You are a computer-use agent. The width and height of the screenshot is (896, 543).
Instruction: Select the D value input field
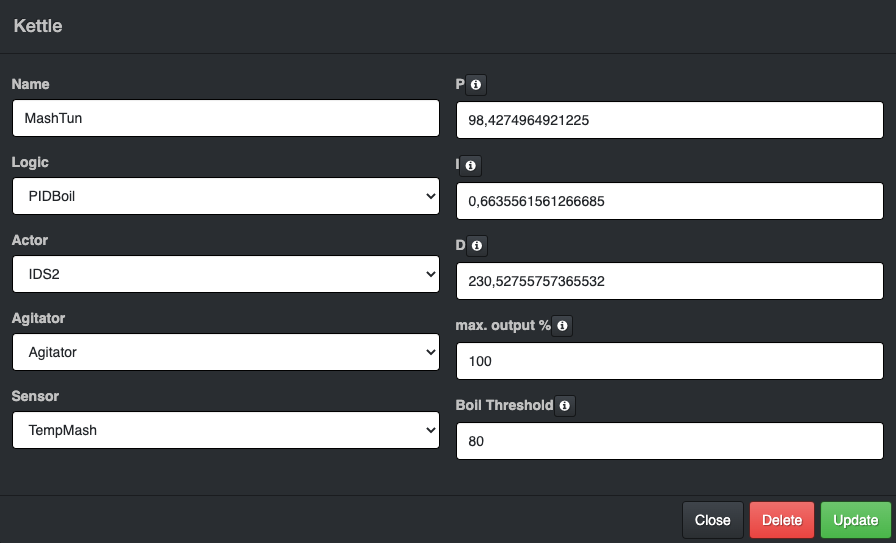[x=669, y=281]
